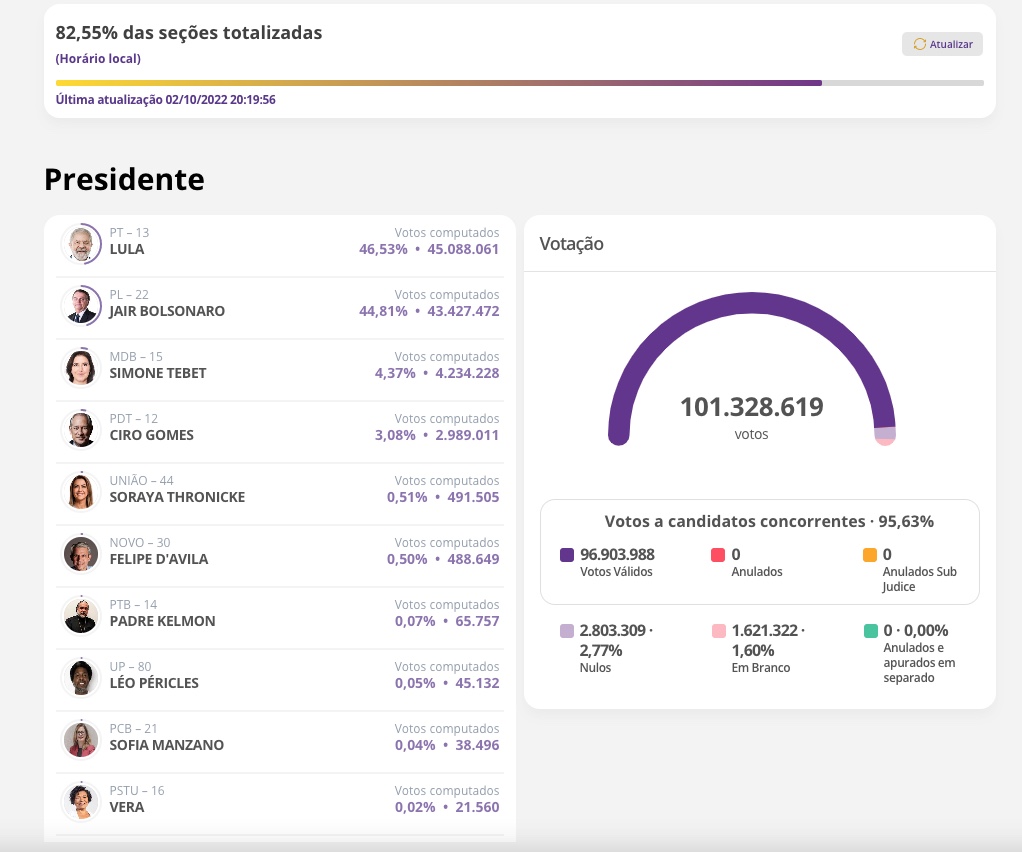Click Léo Péricles' candidate photo
Screen dimensions: 1022x852
coord(80,677)
